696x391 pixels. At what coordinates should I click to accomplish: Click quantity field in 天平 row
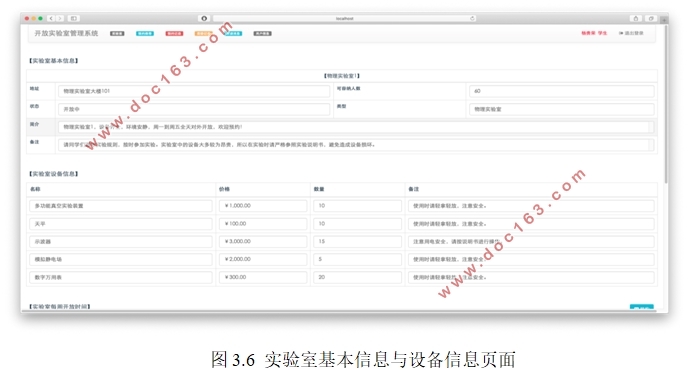coord(357,224)
